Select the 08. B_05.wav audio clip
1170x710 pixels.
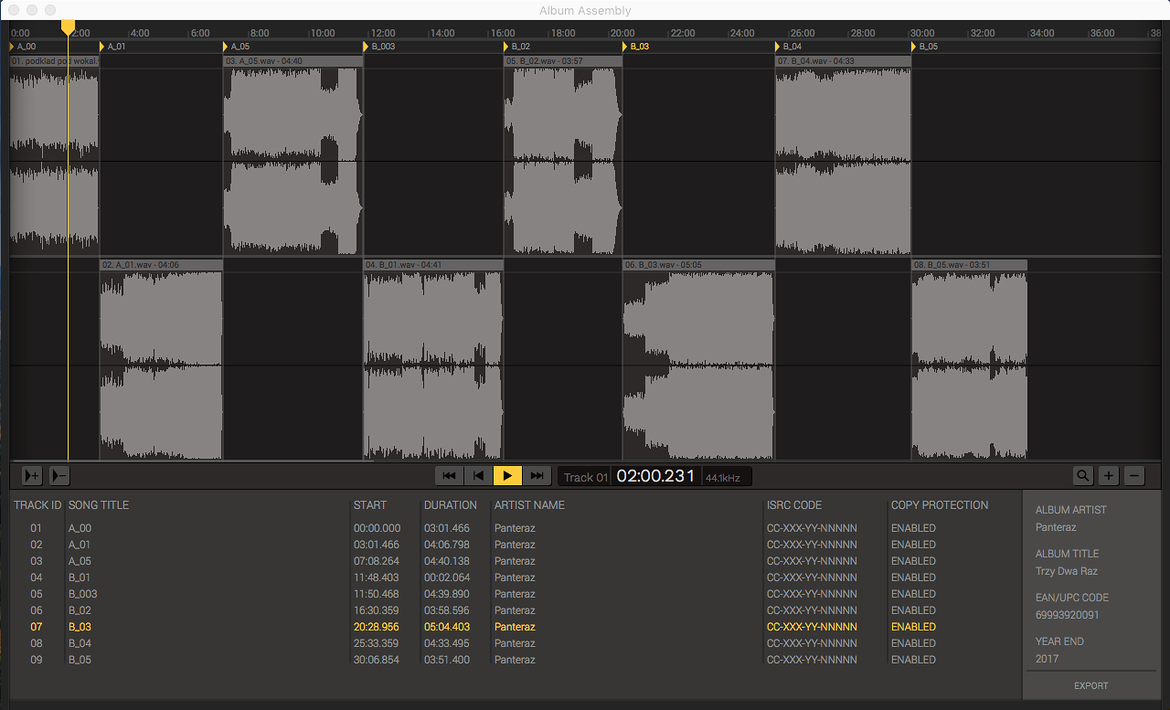click(x=969, y=359)
